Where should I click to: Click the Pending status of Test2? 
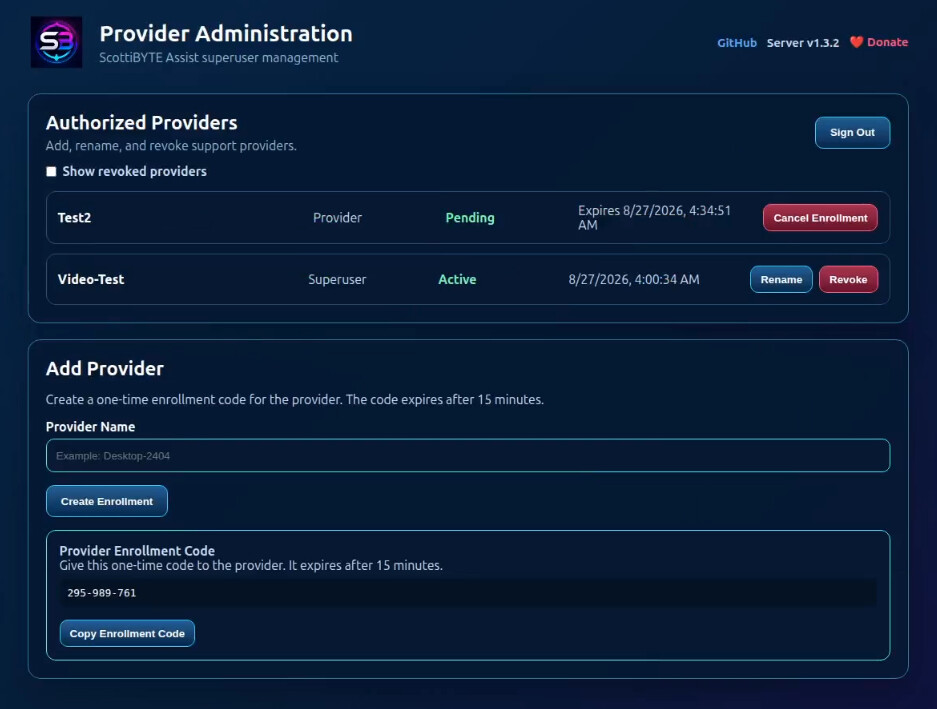(470, 218)
